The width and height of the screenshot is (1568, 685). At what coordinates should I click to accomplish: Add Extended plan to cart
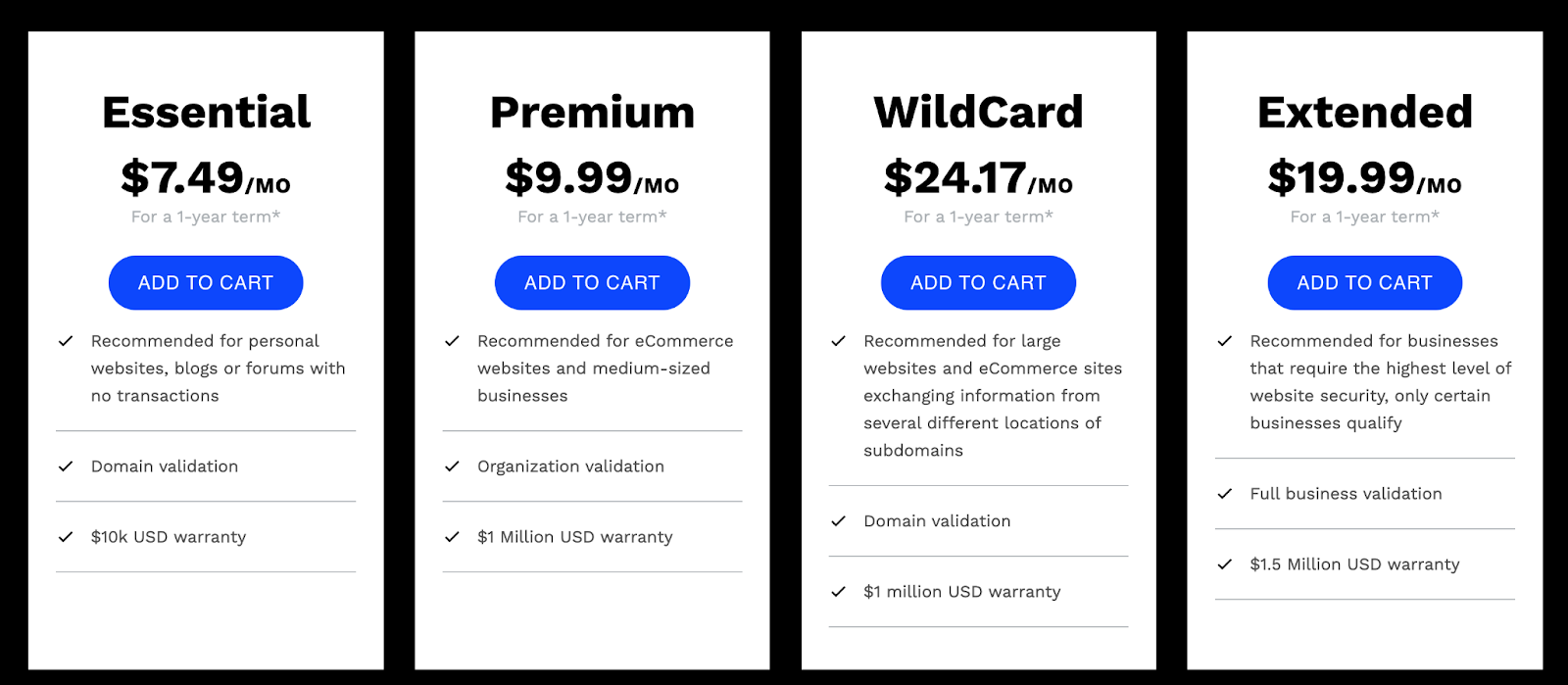1364,283
